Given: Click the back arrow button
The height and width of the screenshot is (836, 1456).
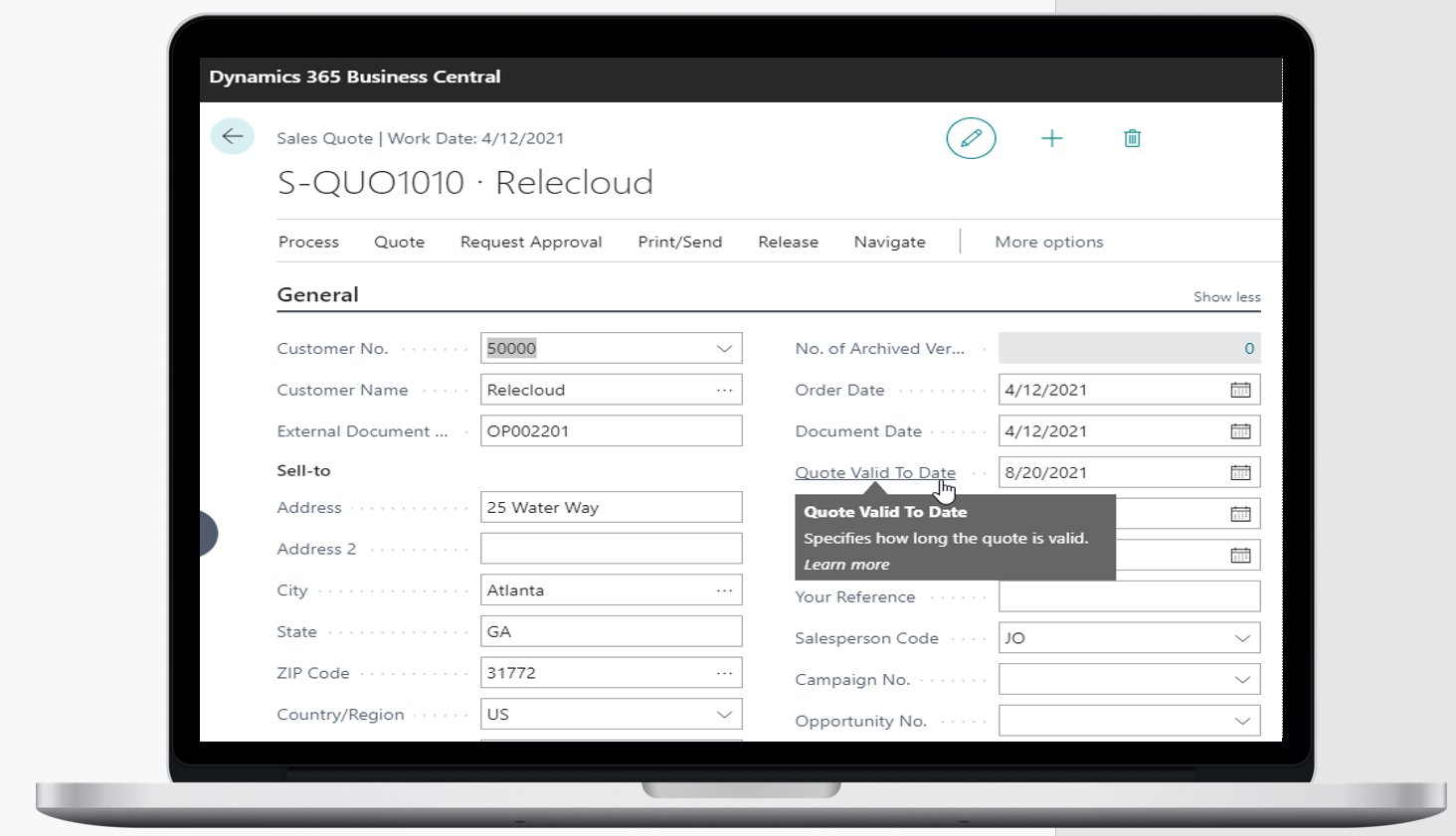Looking at the screenshot, I should point(233,136).
